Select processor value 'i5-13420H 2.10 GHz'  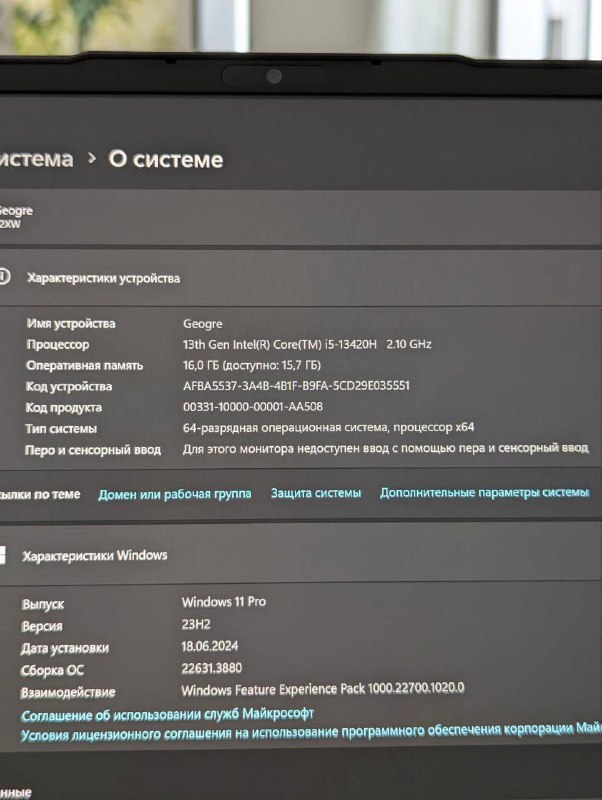[x=378, y=344]
